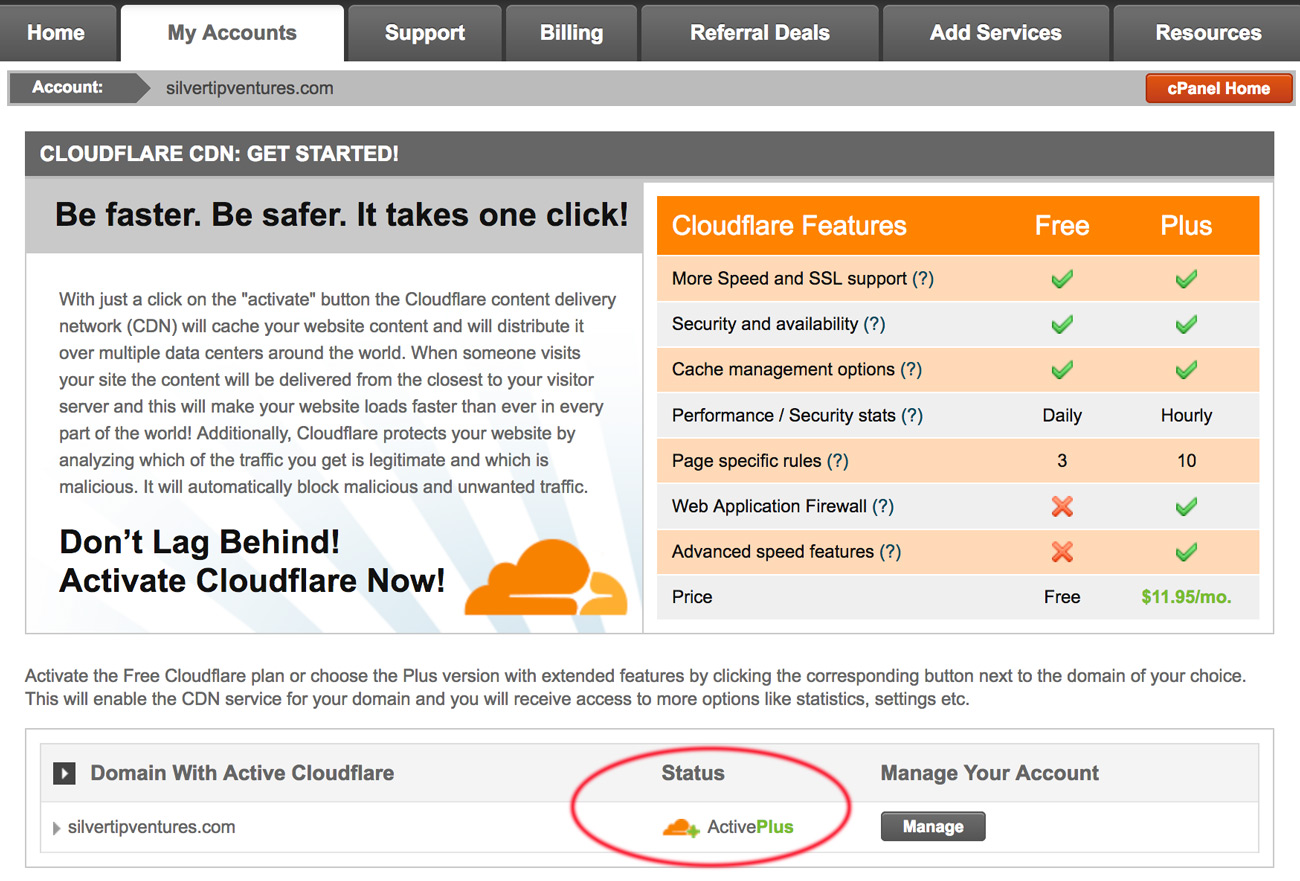Click the cPanel Home button
1300x881 pixels.
1219,88
